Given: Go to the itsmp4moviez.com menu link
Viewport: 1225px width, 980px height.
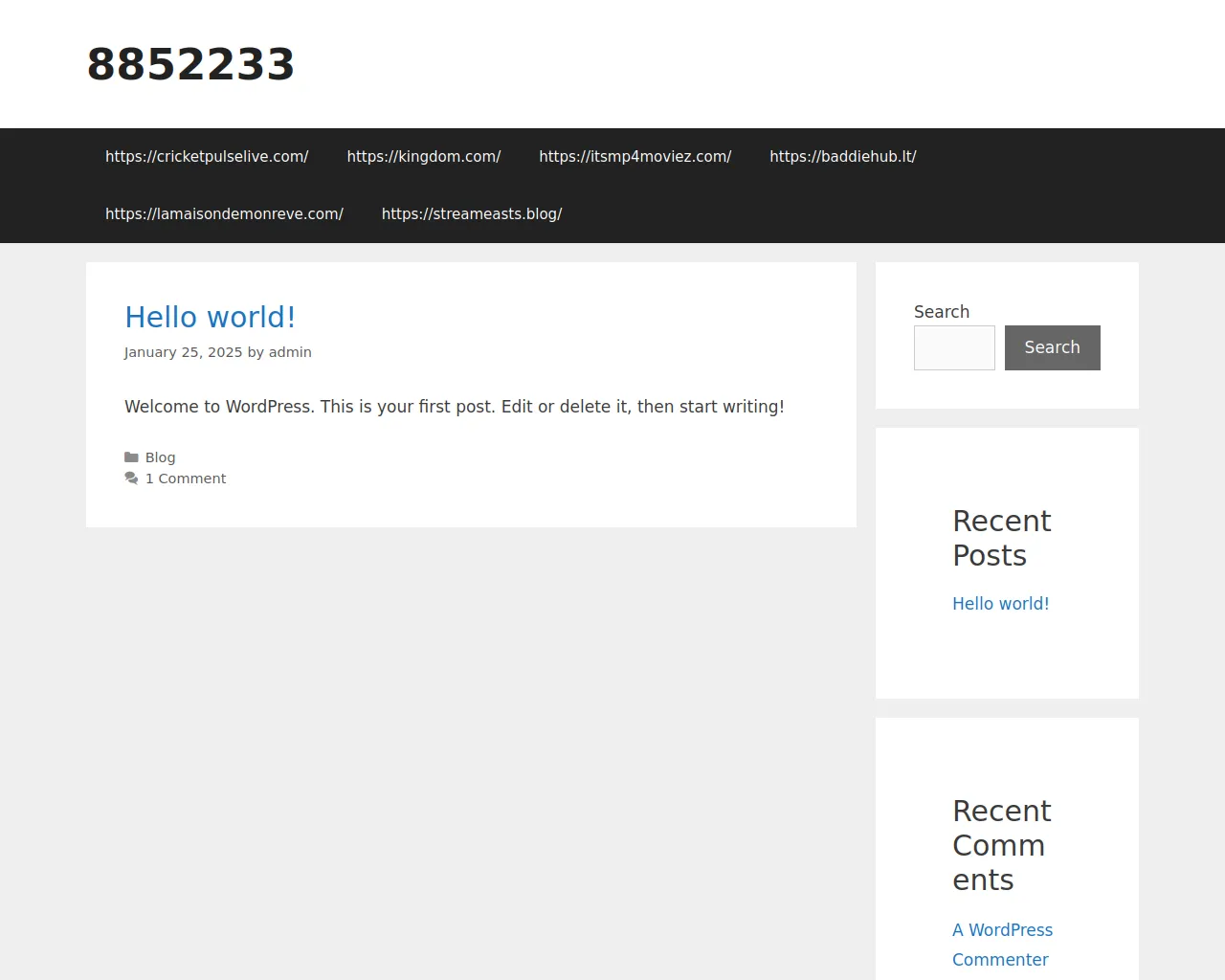Looking at the screenshot, I should 635,157.
